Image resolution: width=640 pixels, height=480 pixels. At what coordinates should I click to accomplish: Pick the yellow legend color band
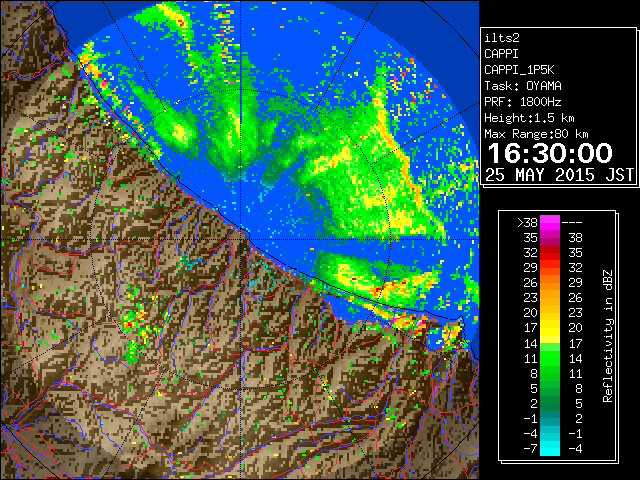point(550,328)
